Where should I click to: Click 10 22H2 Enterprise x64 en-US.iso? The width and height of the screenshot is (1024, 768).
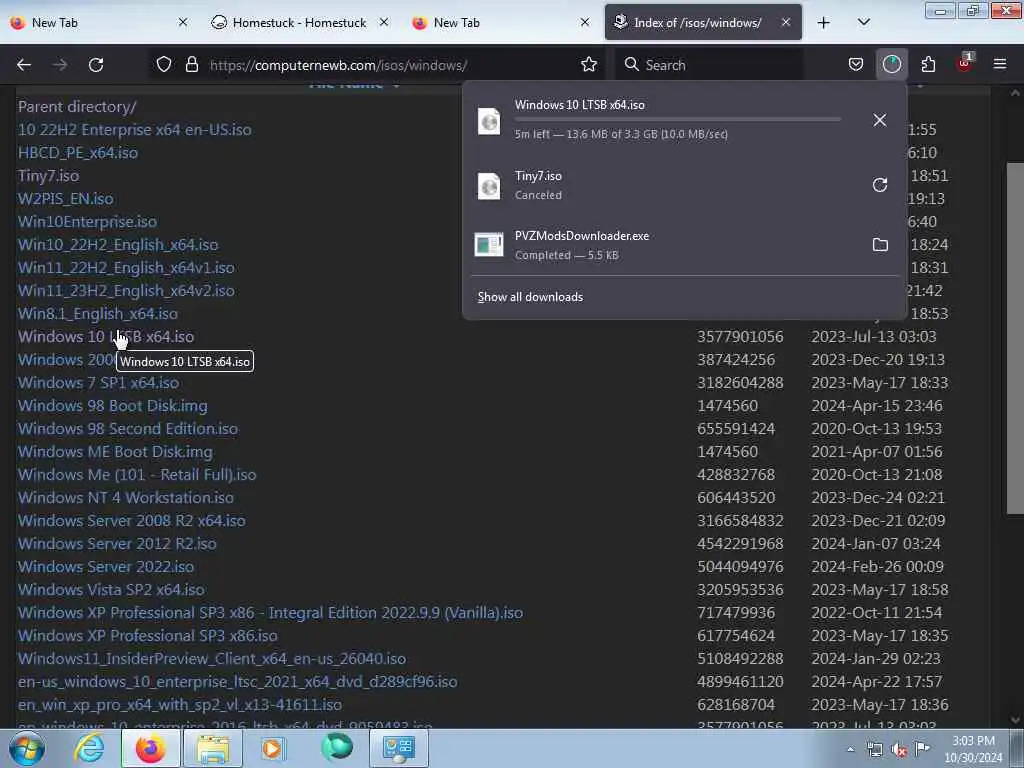pos(135,129)
